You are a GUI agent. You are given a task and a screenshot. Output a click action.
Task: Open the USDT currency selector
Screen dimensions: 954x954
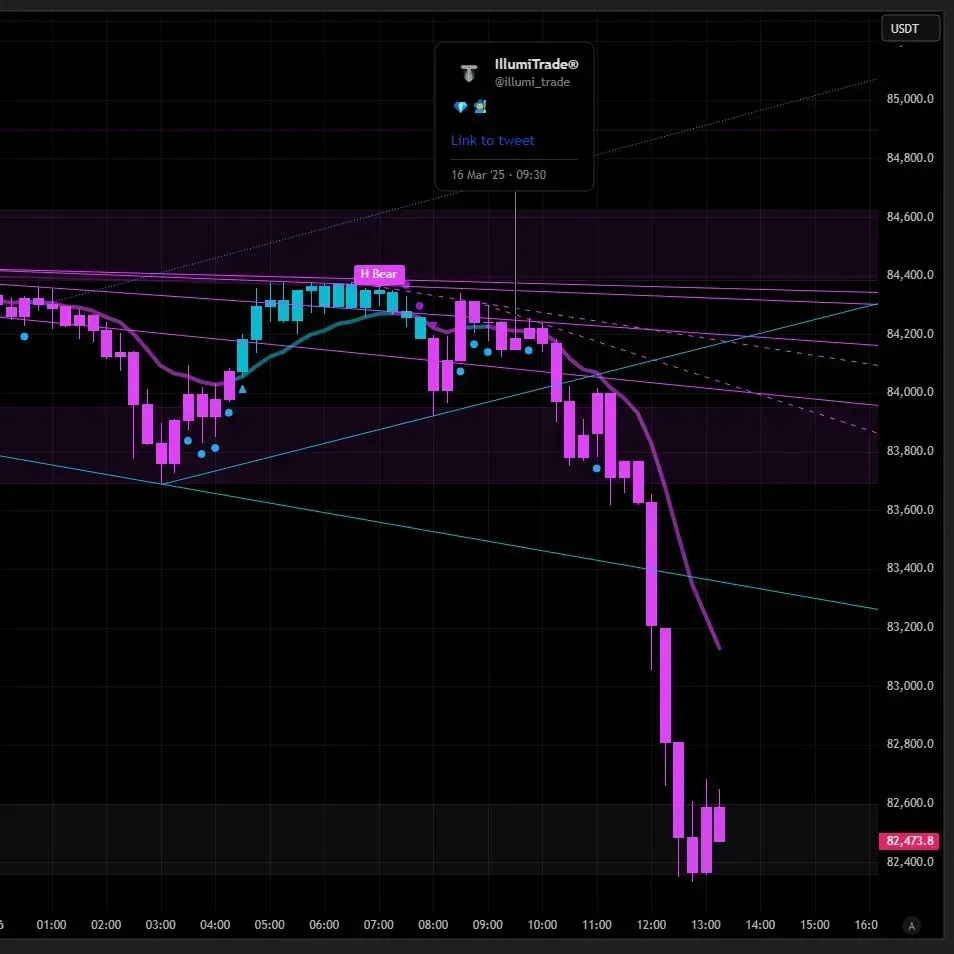(x=910, y=29)
